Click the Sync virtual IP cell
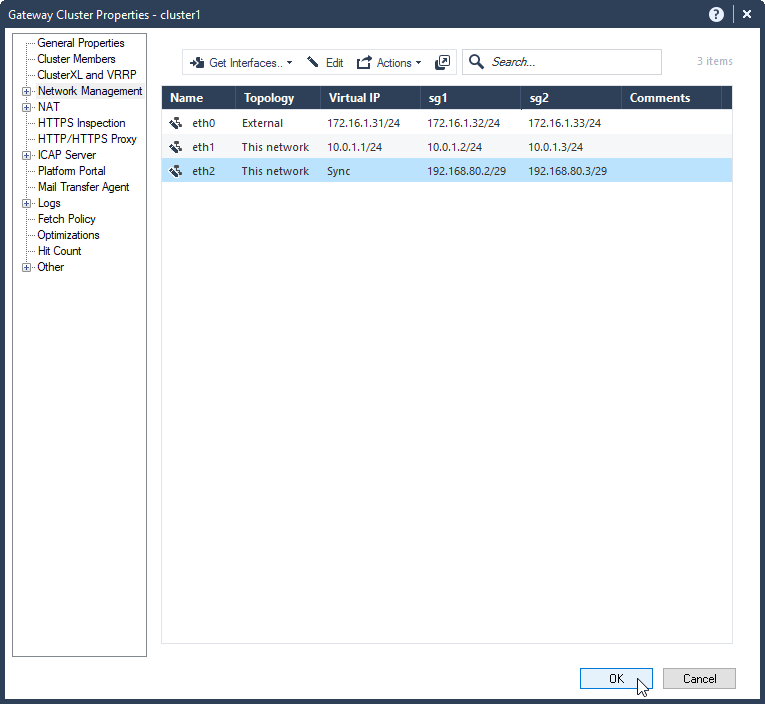 click(x=339, y=171)
